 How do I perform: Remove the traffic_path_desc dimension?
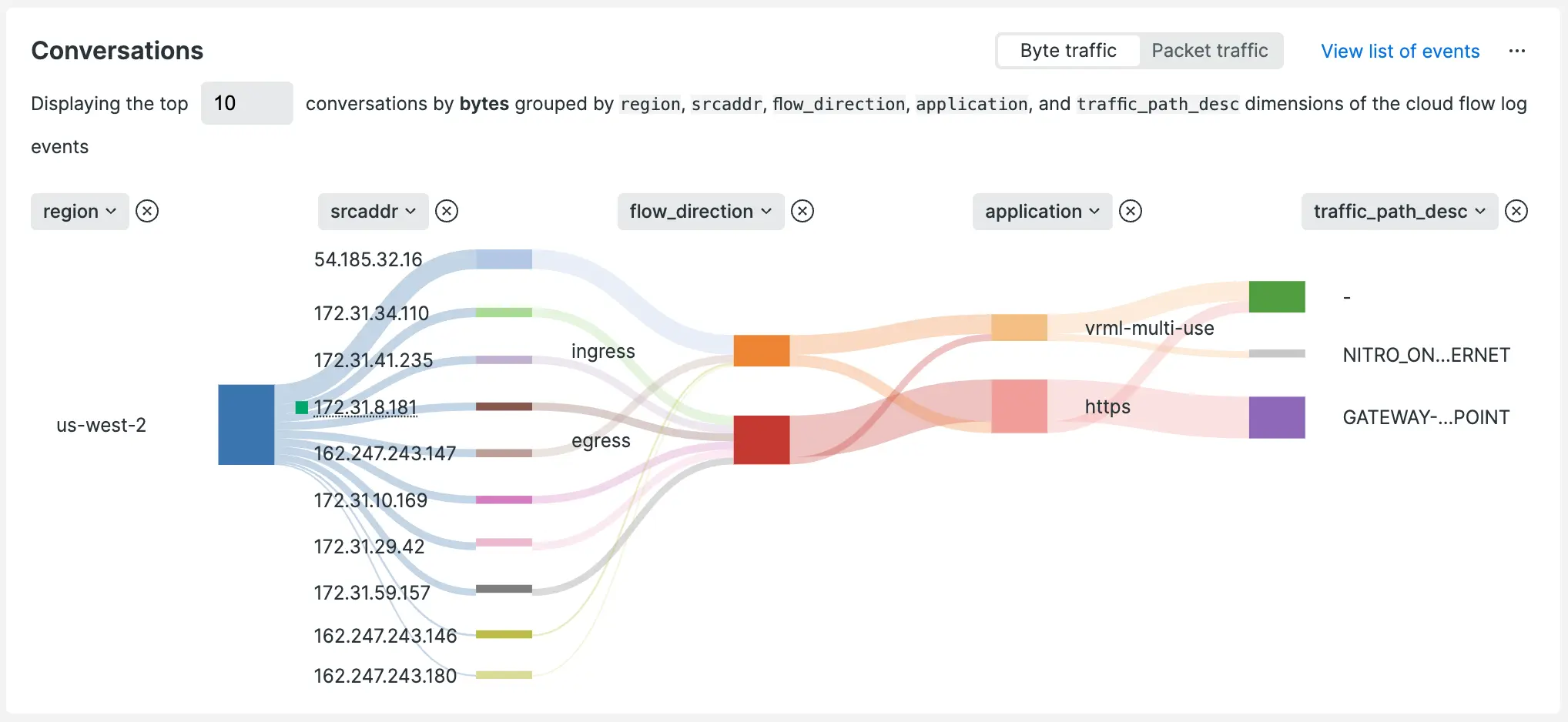(1516, 211)
